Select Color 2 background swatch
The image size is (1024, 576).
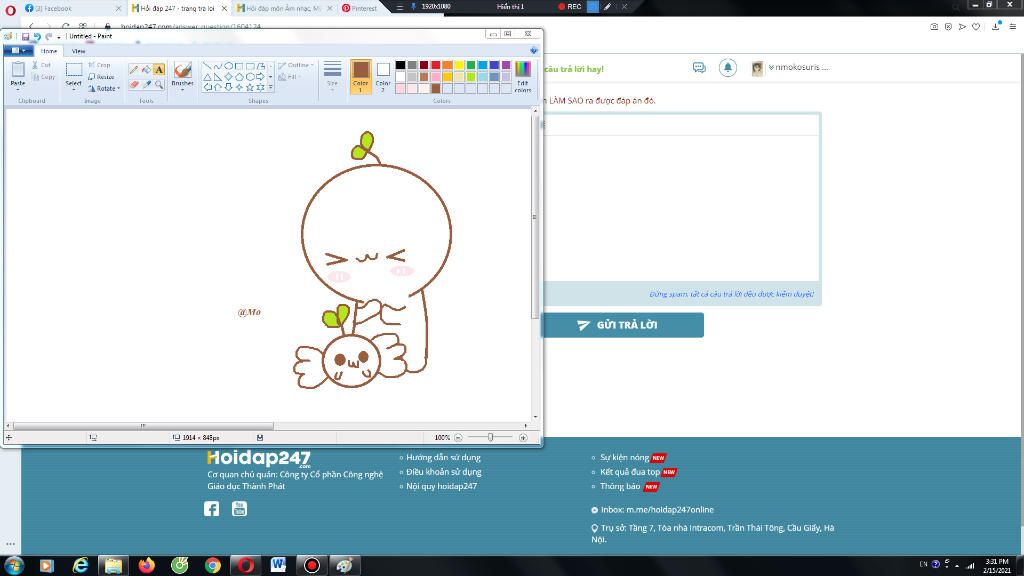[383, 76]
